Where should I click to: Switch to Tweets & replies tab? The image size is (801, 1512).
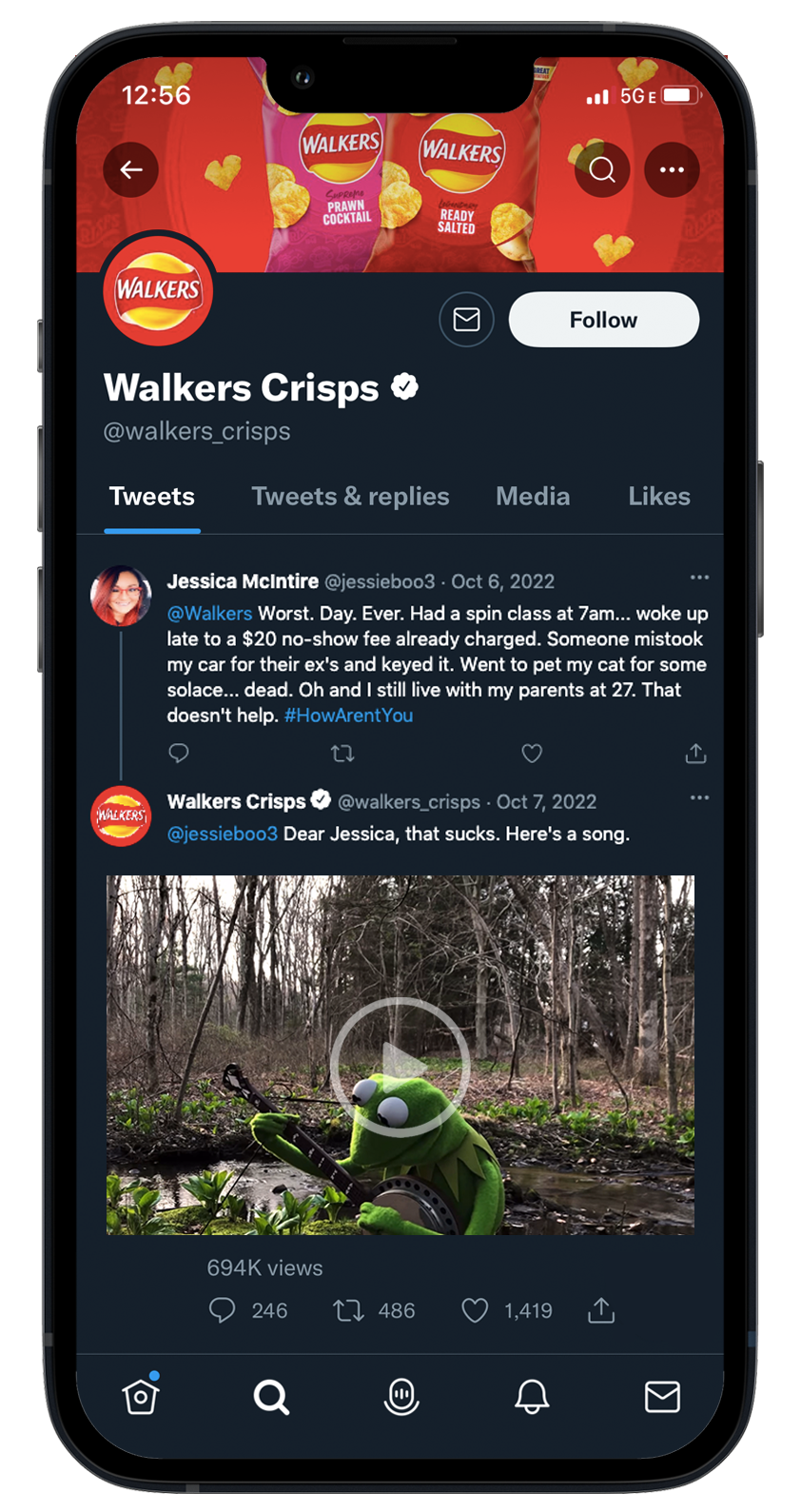[350, 497]
